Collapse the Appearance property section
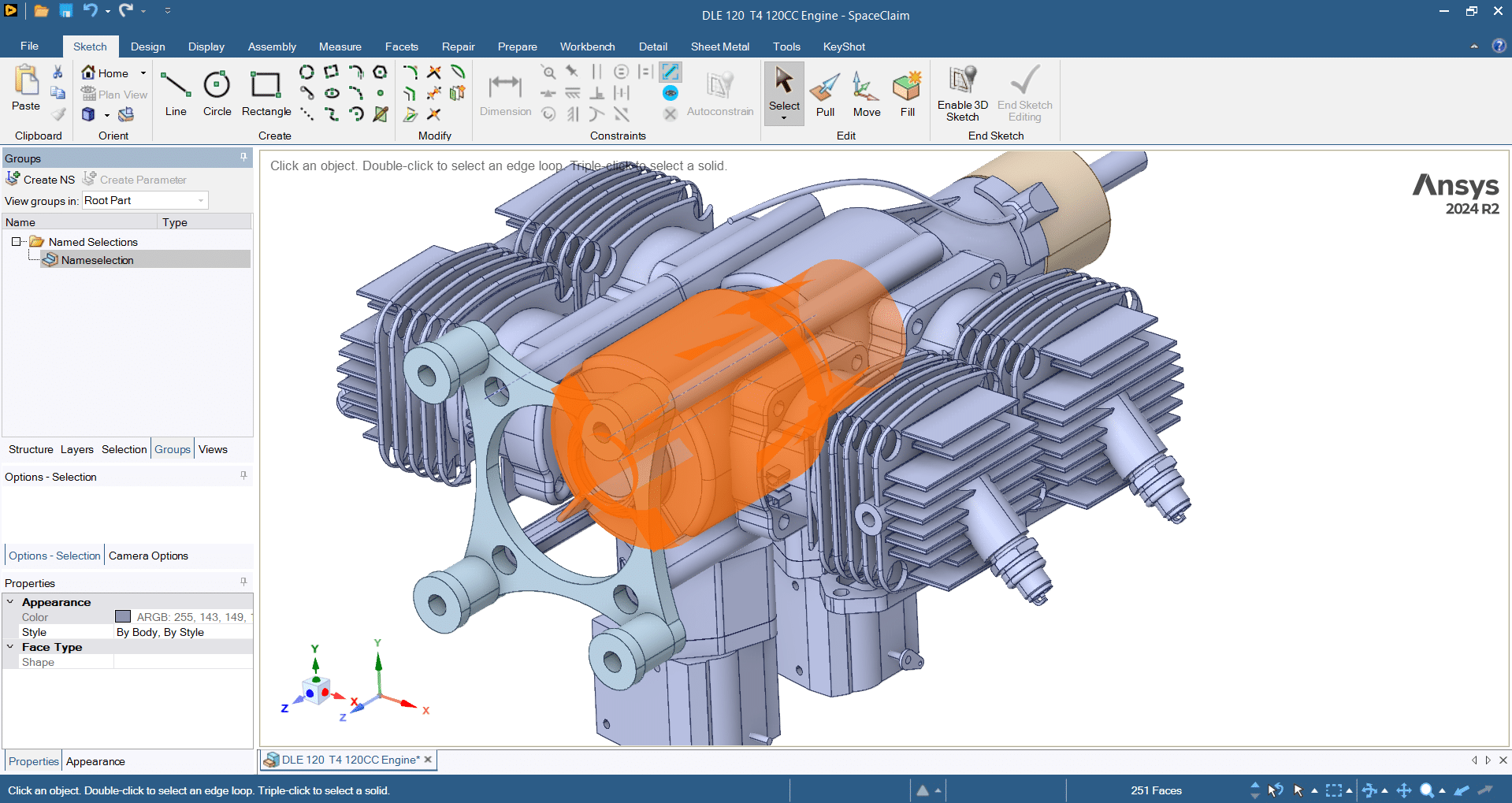 [10, 602]
